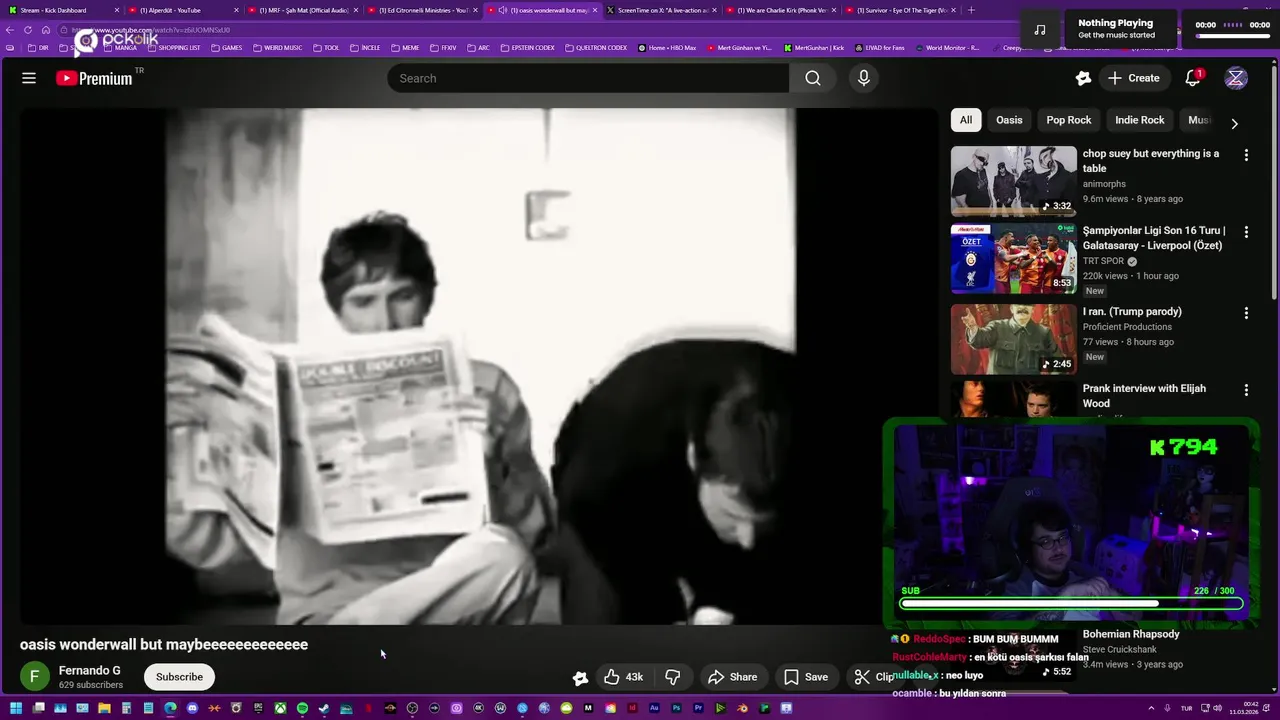Viewport: 1280px width, 720px height.
Task: Open I ran. Trump parody thumbnail
Action: (1013, 339)
